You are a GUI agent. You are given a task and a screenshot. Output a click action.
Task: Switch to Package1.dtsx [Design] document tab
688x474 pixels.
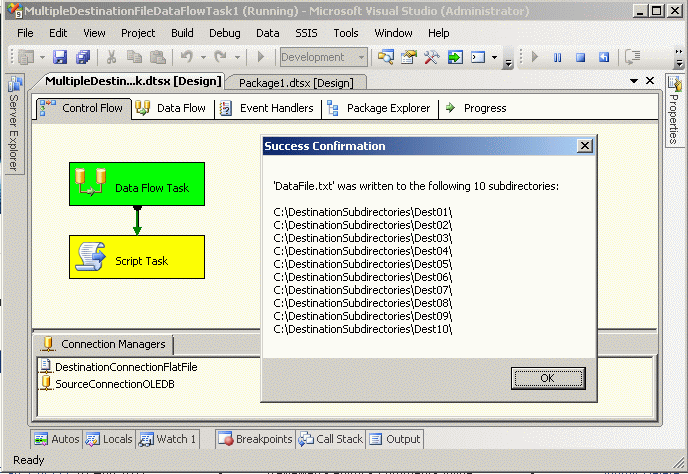pyautogui.click(x=296, y=83)
